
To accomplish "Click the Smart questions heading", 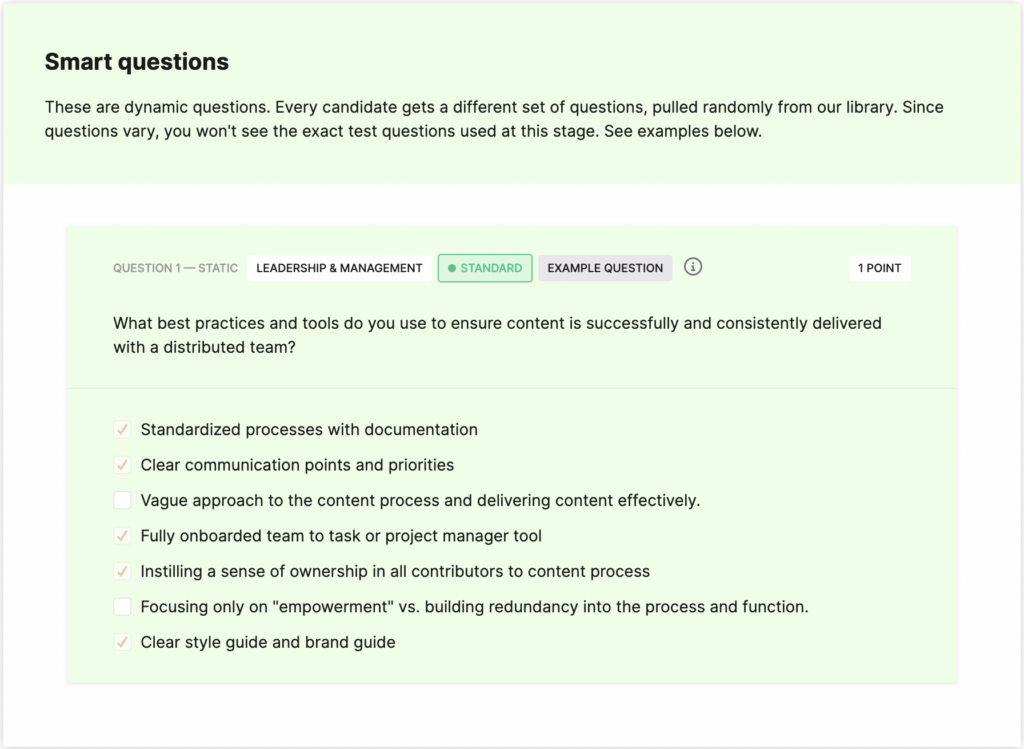I will click(x=137, y=62).
